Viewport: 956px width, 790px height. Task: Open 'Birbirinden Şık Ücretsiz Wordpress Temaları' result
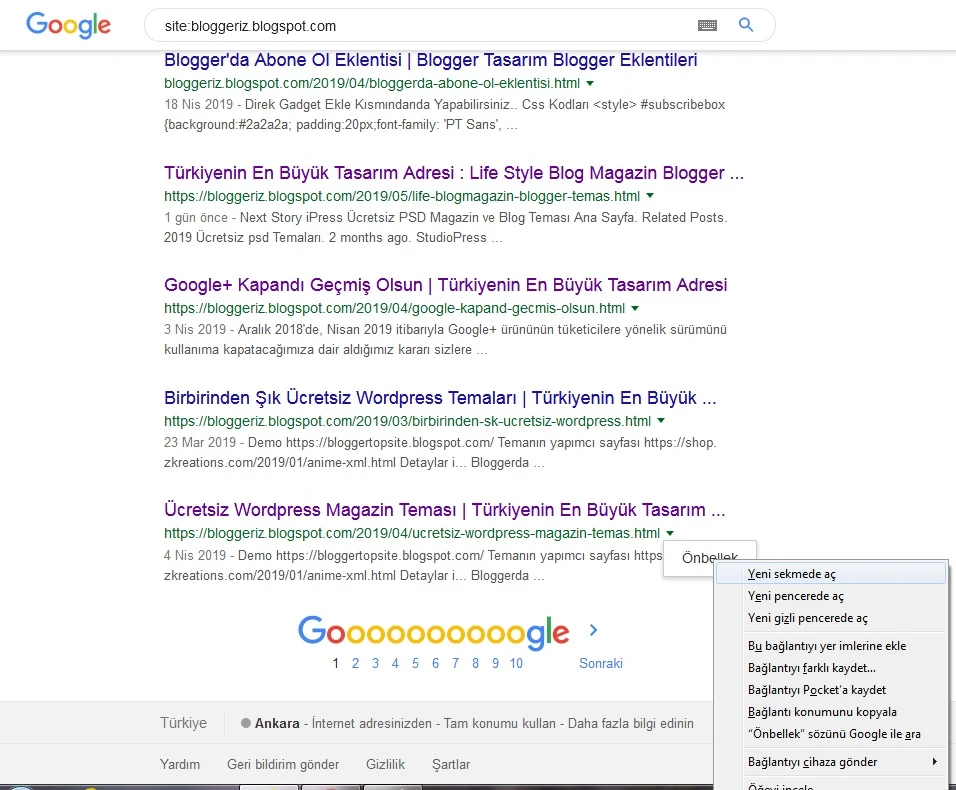tap(440, 397)
